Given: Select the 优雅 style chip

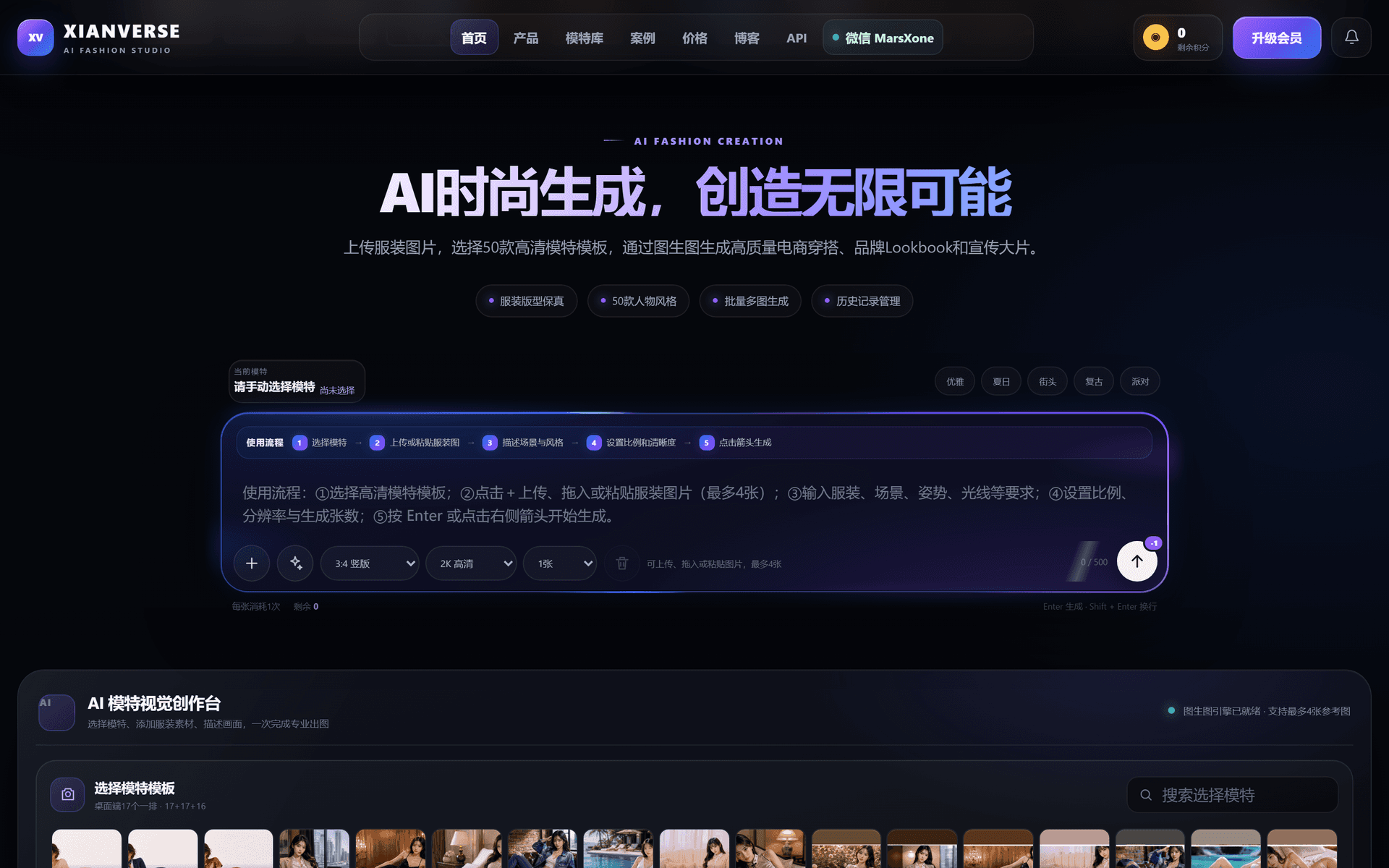Looking at the screenshot, I should [x=955, y=381].
